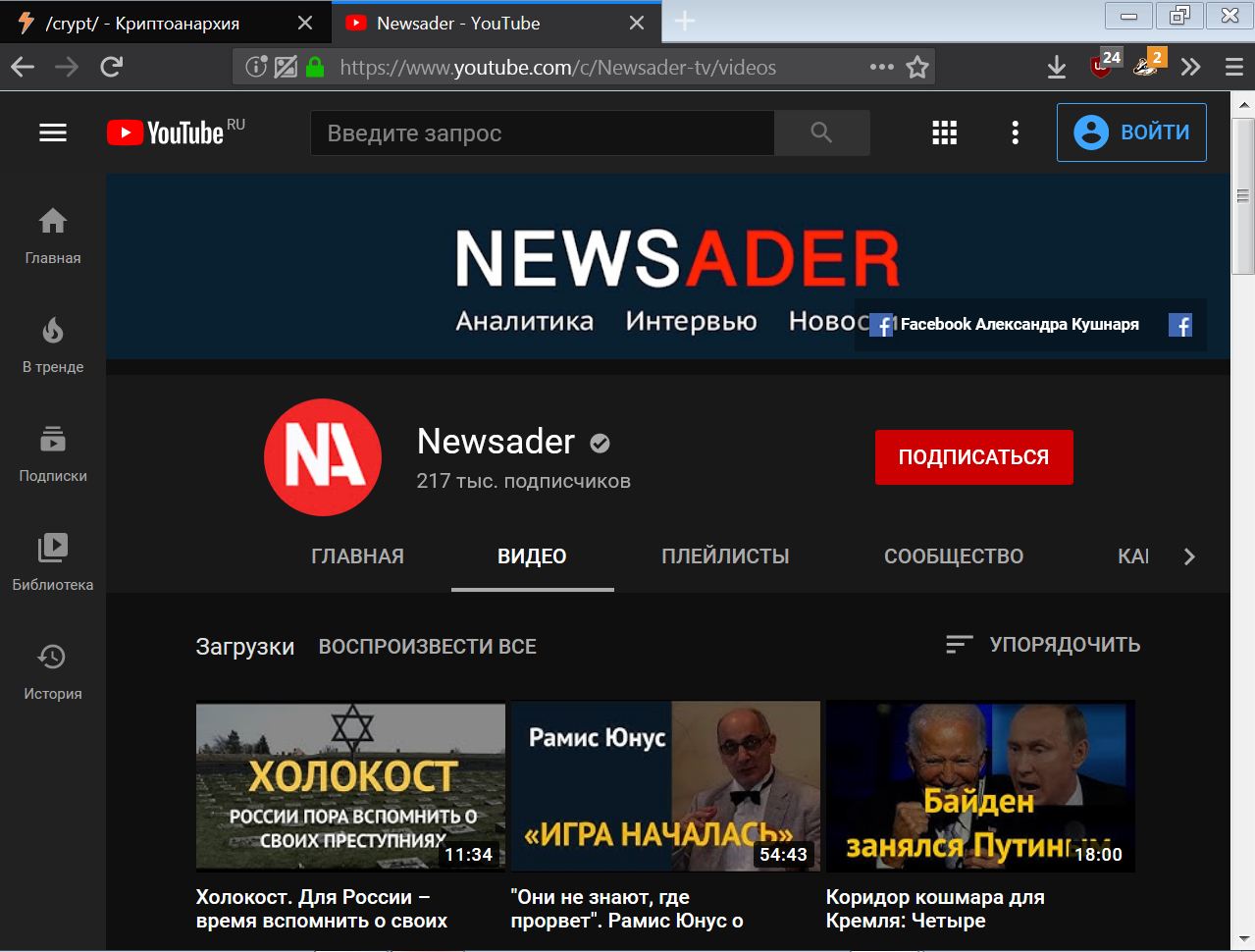Image resolution: width=1255 pixels, height=952 pixels.
Task: Click the Newsader channel name
Action: (496, 442)
